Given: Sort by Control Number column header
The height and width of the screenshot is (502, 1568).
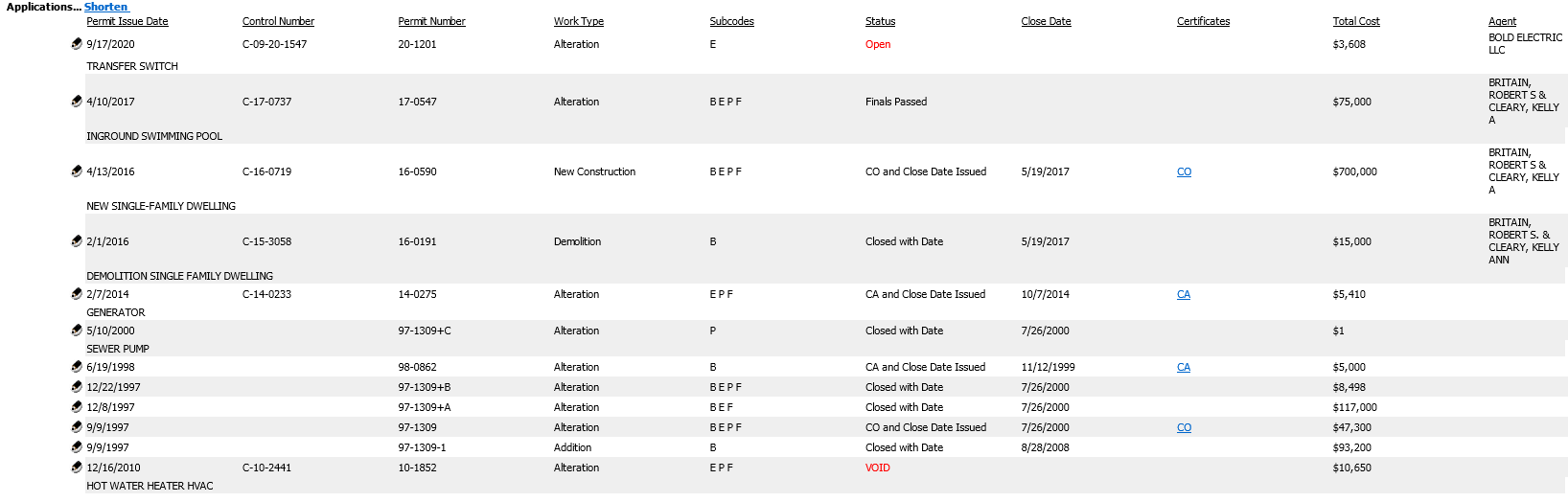Looking at the screenshot, I should click(278, 21).
